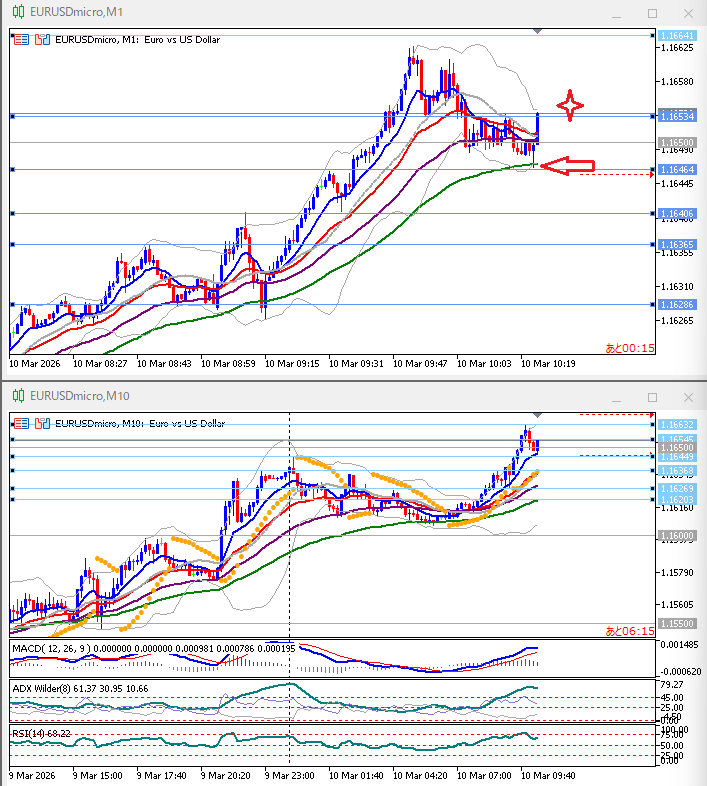This screenshot has width=707, height=786.
Task: Click the M10 window candlestick title icon
Action: [16, 396]
